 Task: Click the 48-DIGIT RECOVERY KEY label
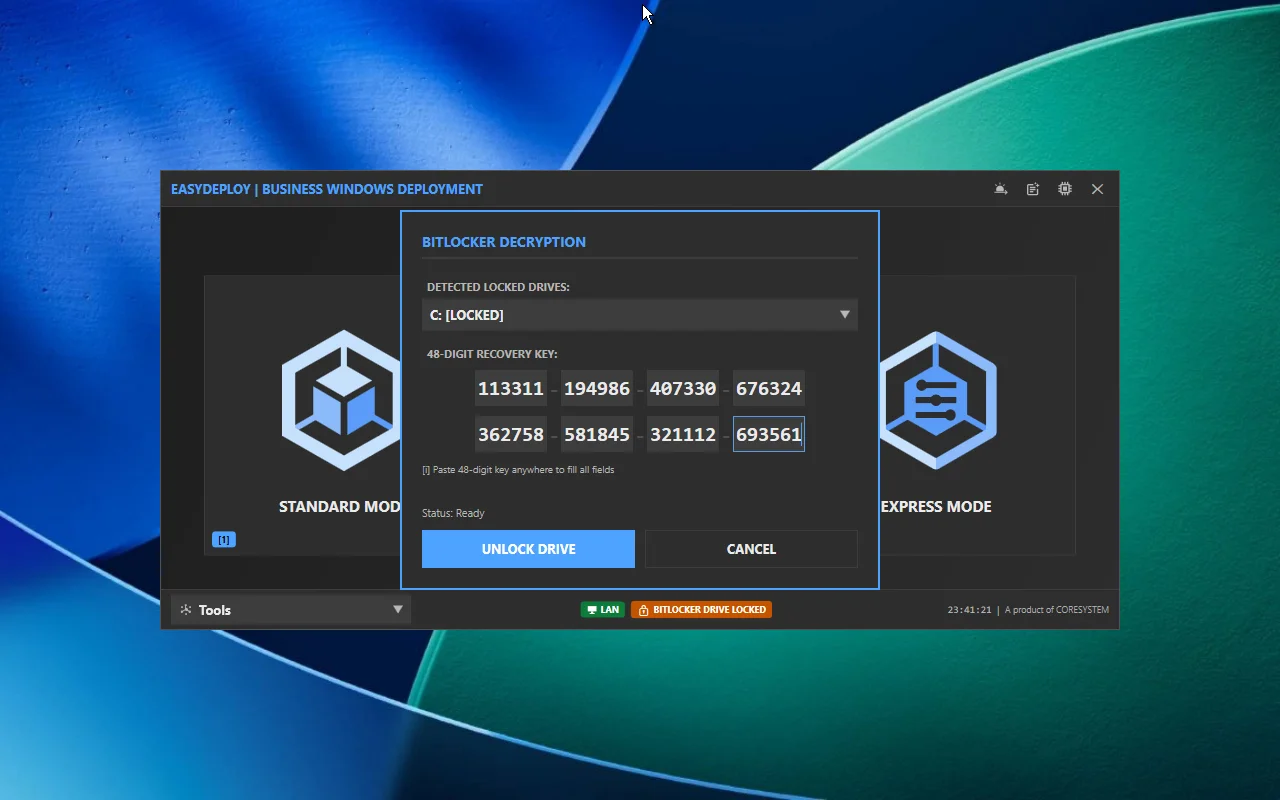492,354
